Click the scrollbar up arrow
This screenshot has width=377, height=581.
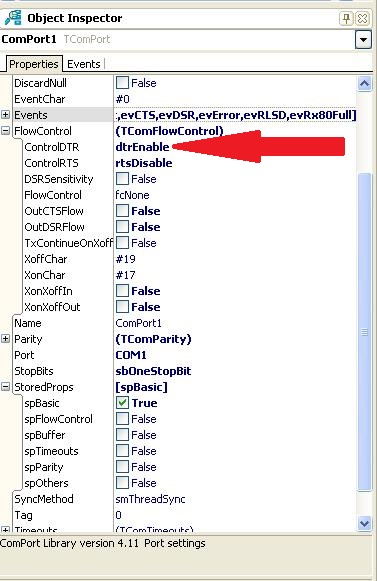(x=364, y=84)
